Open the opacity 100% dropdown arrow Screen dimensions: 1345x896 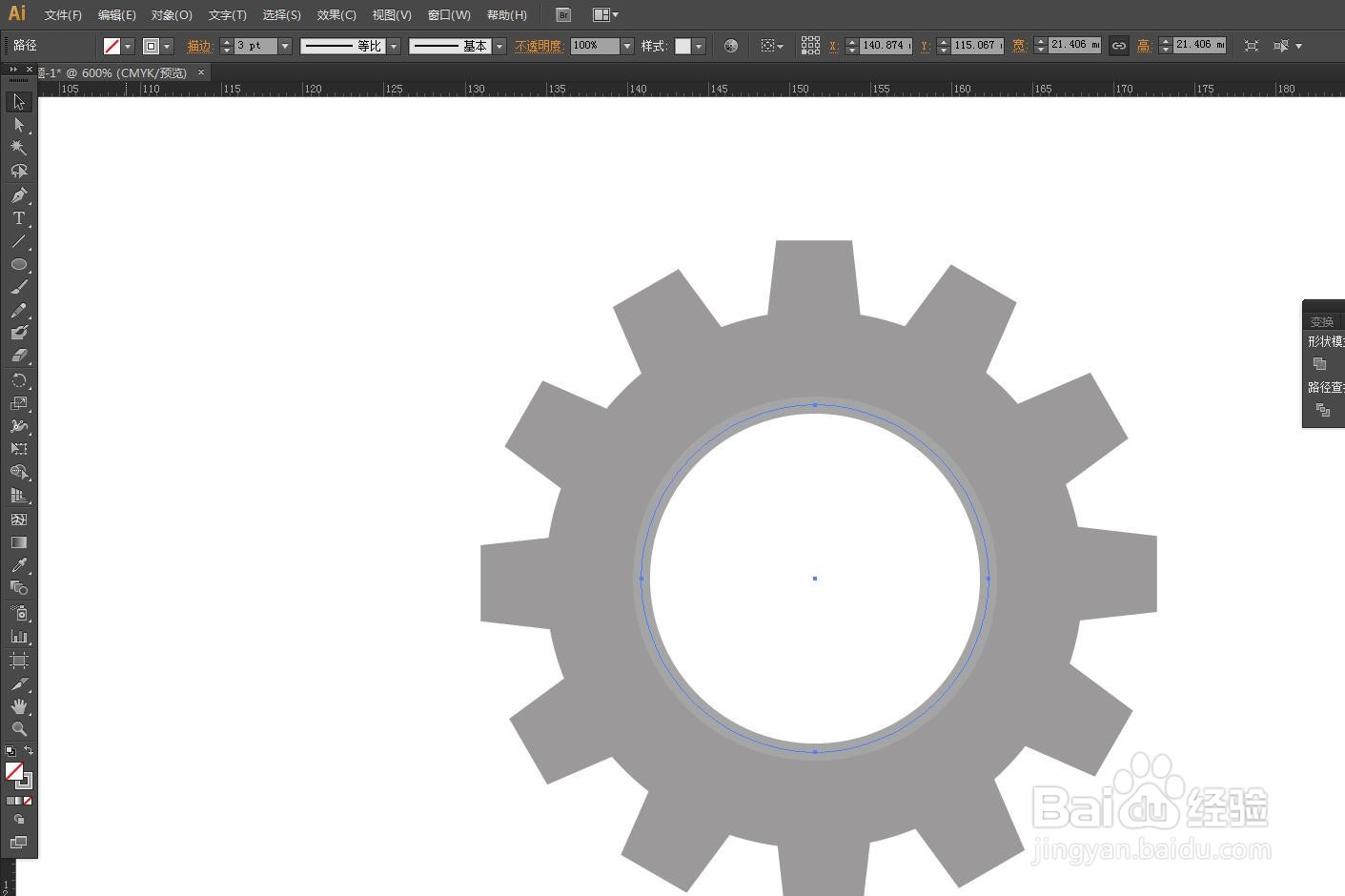point(626,46)
